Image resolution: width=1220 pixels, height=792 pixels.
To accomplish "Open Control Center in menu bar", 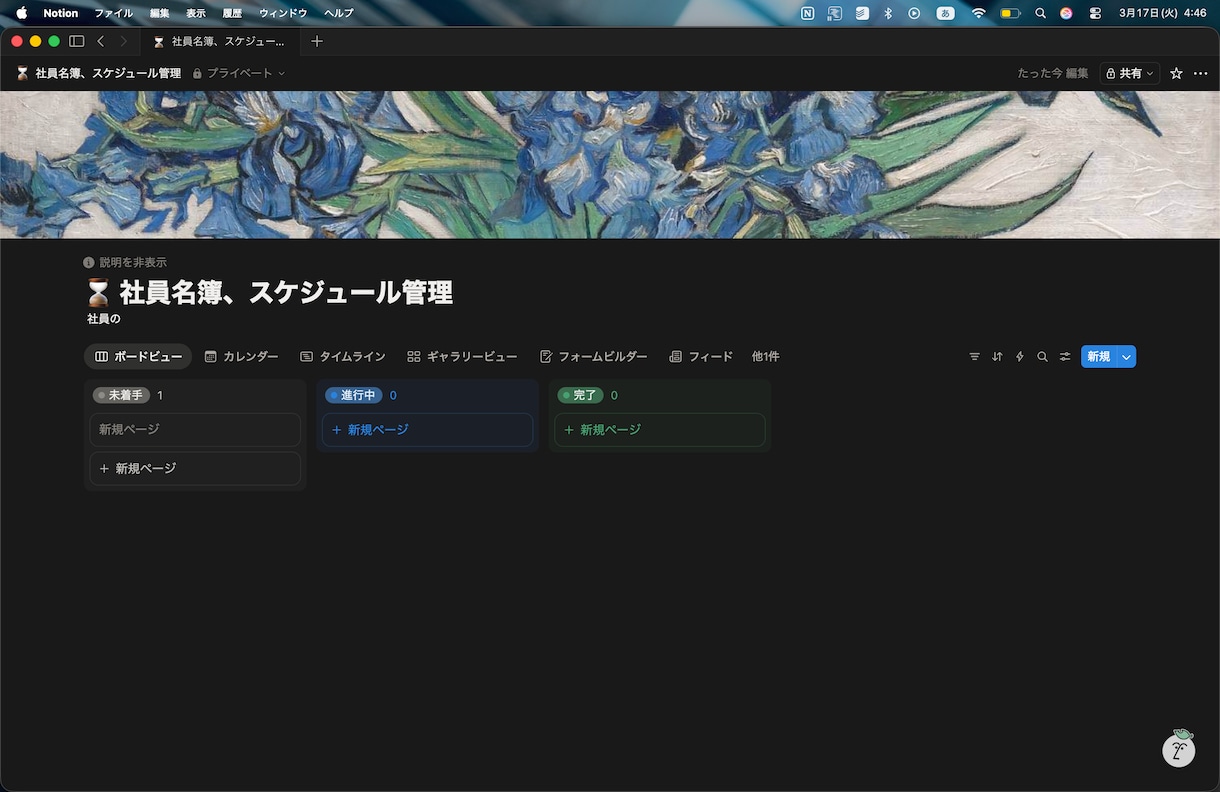I will (x=1095, y=13).
